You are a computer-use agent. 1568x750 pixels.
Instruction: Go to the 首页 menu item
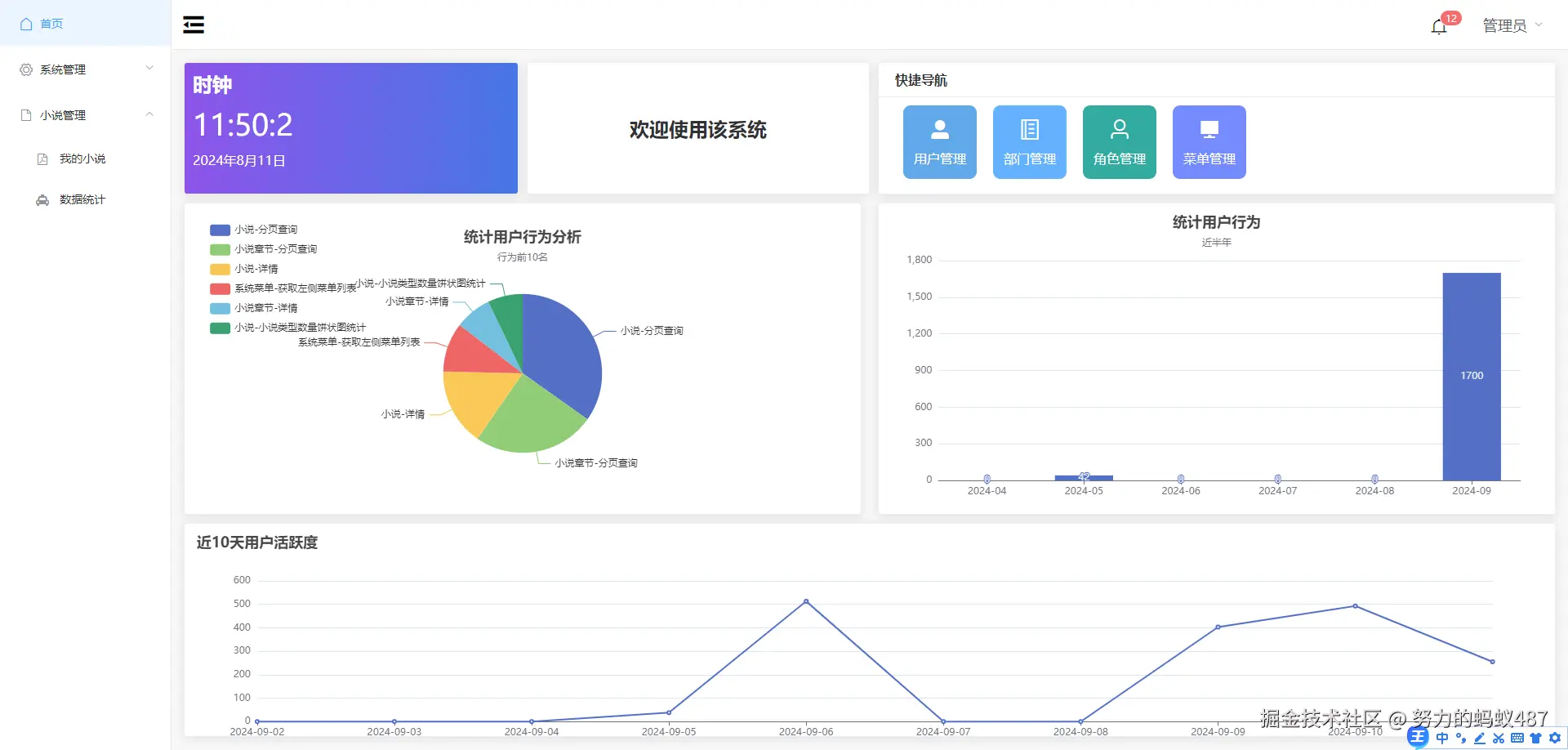(85, 23)
